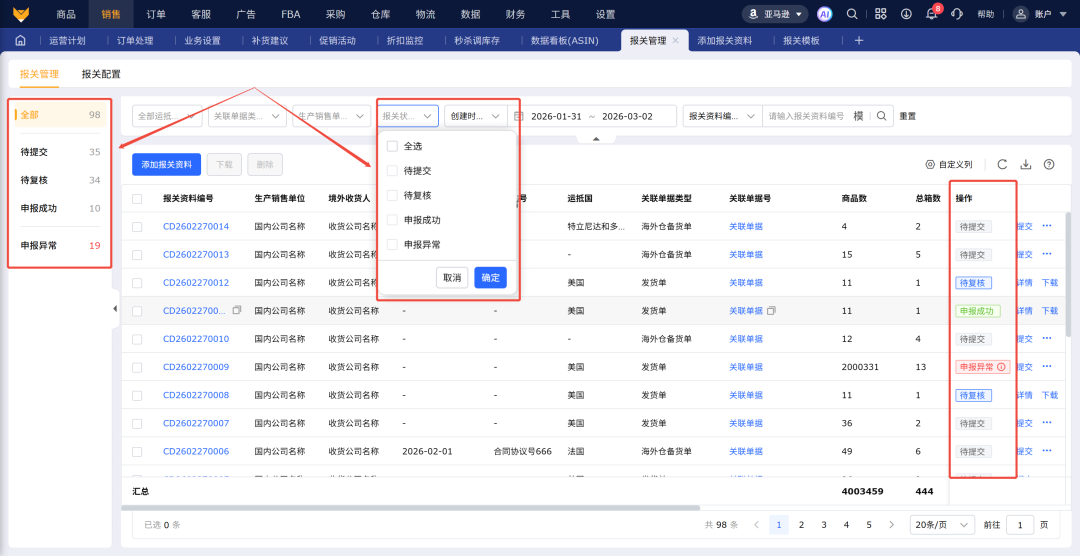Viewport: 1080px width, 556px height.
Task: Click the copy icon next to 关联单据 in fourth row
Action: pos(771,311)
